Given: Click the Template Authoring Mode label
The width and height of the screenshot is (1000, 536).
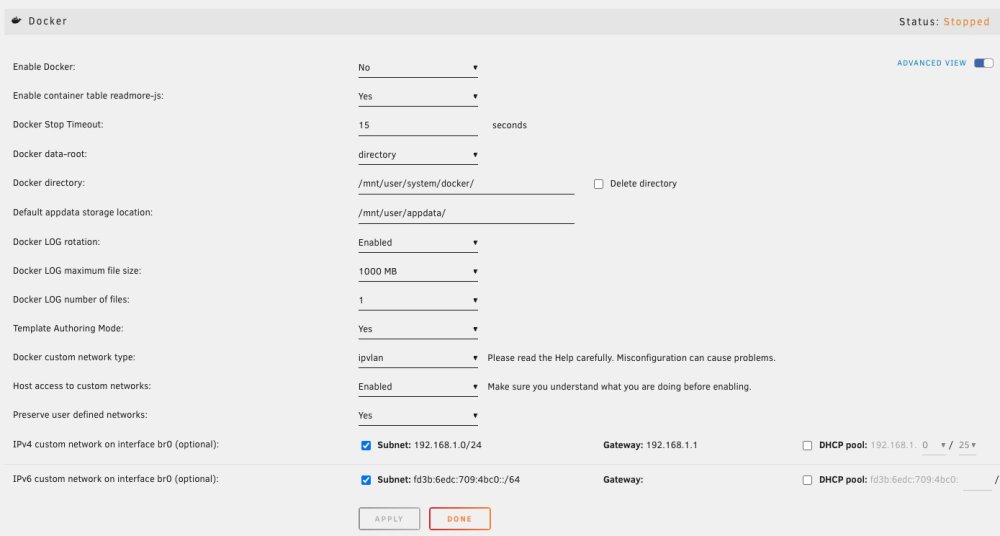Looking at the screenshot, I should pos(68,329).
